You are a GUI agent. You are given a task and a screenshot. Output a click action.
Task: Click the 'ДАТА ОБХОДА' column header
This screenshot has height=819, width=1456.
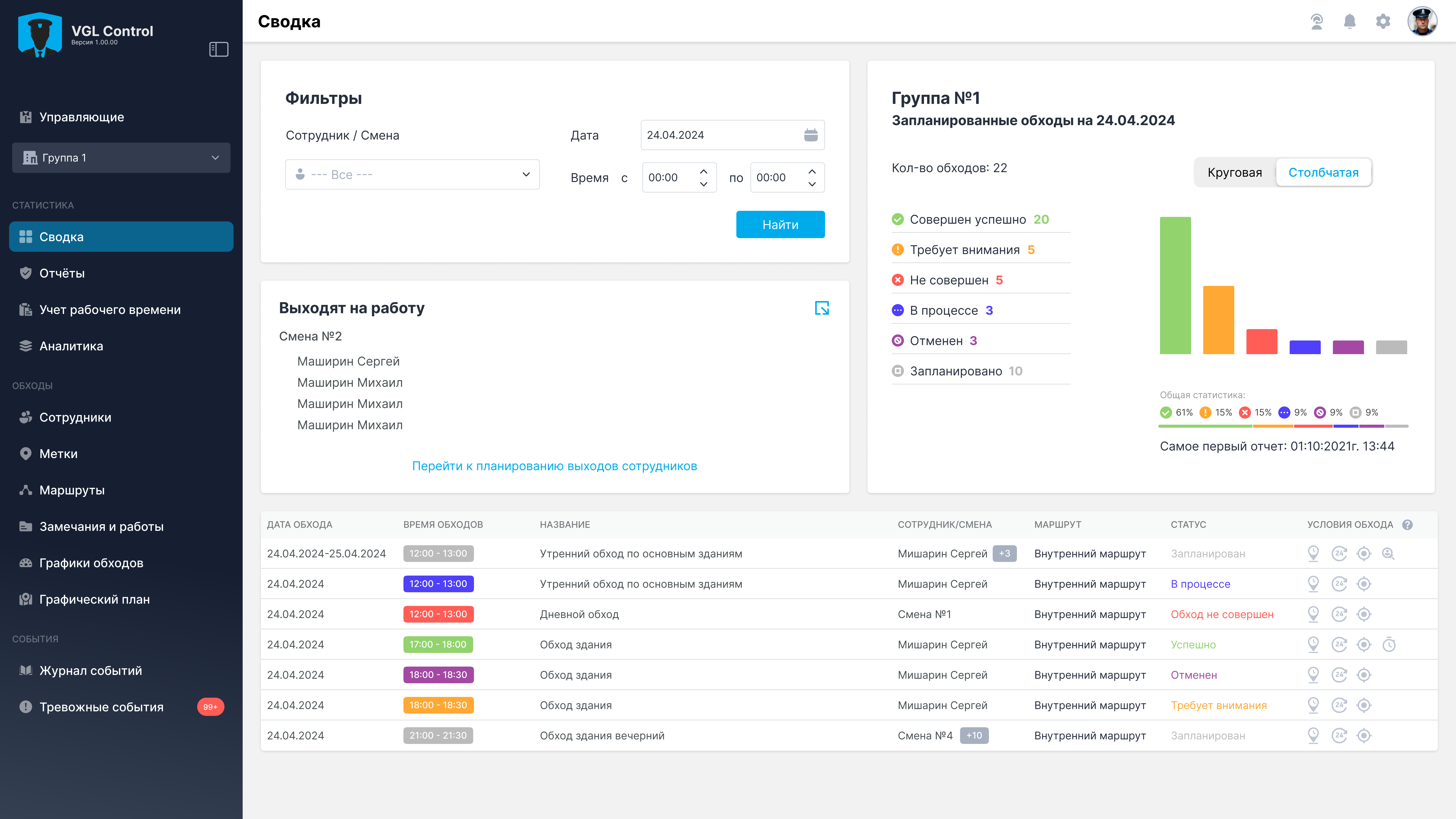pos(300,525)
